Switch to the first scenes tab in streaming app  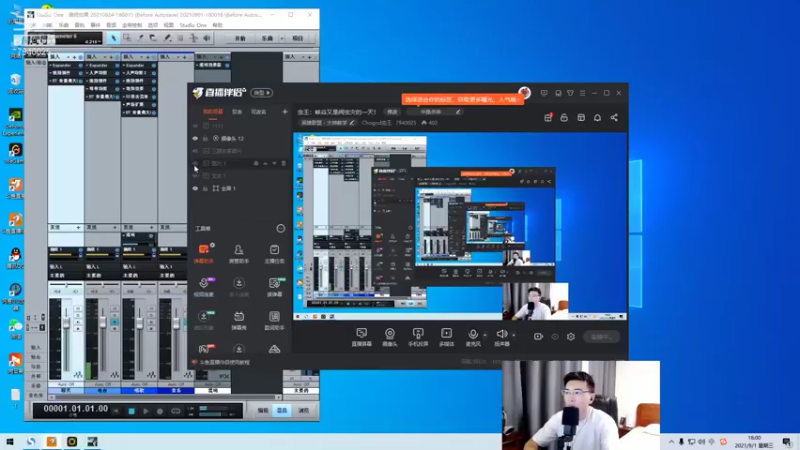tap(213, 112)
